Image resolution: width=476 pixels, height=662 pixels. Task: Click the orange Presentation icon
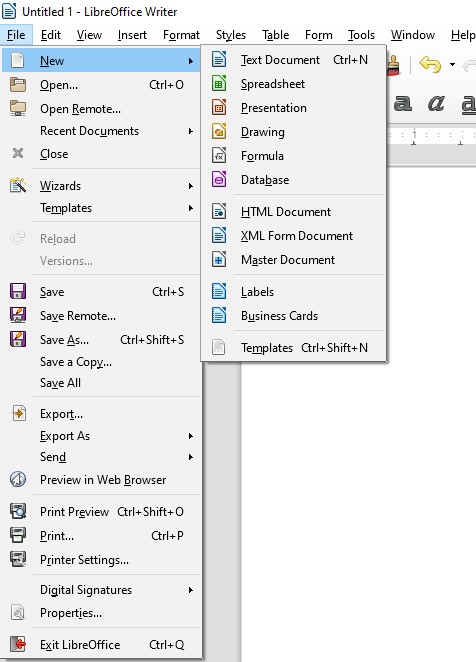point(219,108)
